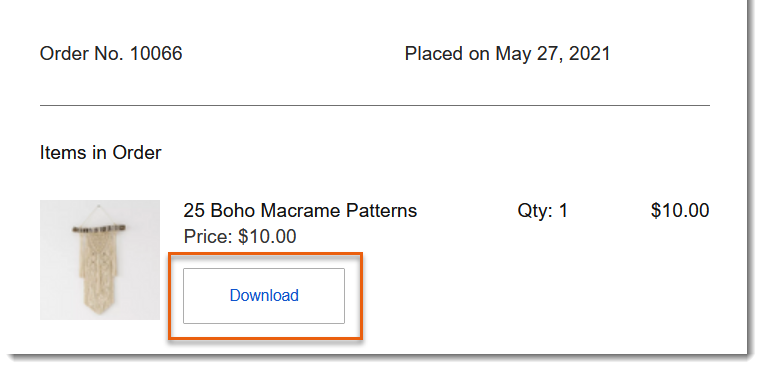
Task: Select the May 27 date text
Action: coord(527,54)
